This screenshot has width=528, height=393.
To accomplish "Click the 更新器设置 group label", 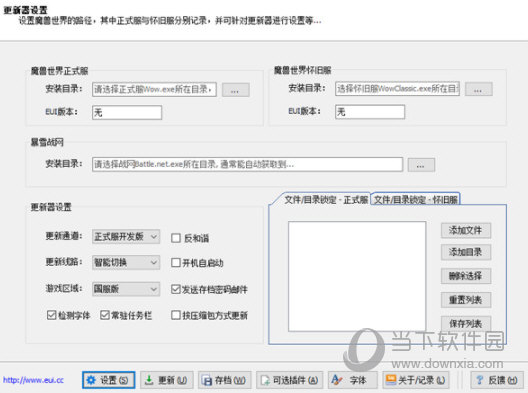I will [x=51, y=207].
